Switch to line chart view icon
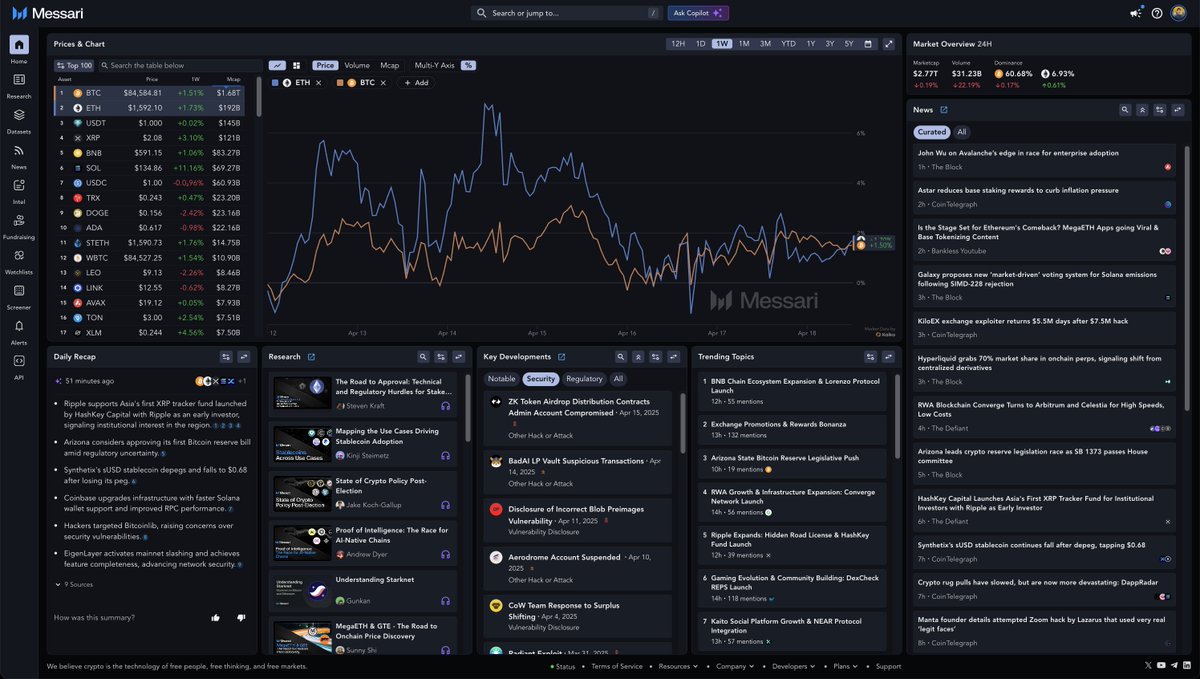The height and width of the screenshot is (679, 1200). pyautogui.click(x=278, y=65)
